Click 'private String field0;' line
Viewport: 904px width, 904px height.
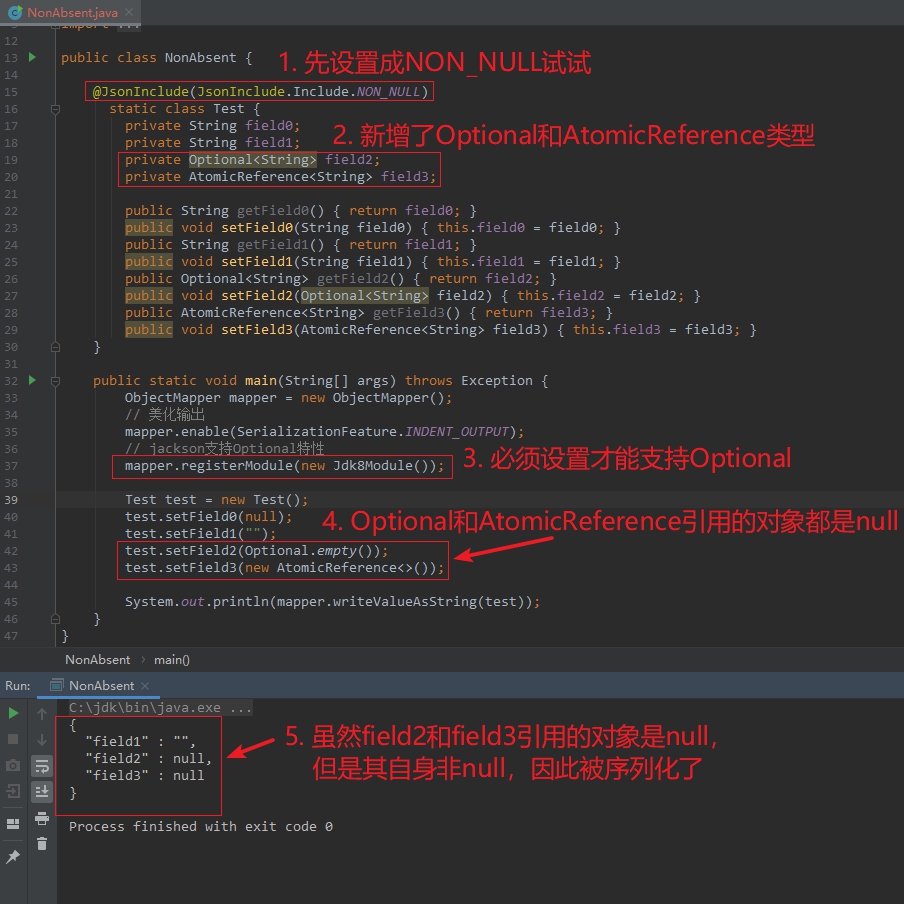[212, 126]
